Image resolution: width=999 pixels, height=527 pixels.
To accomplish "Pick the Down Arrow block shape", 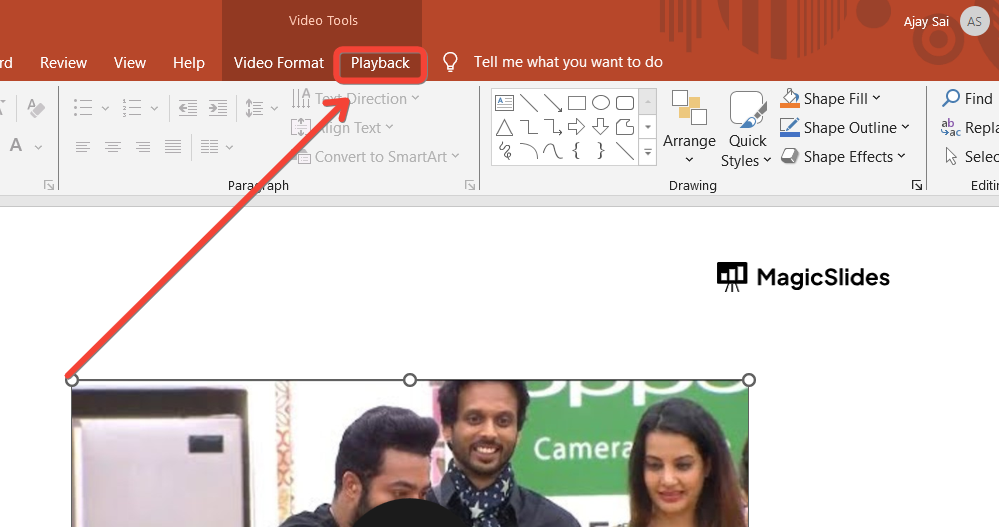I will point(601,127).
